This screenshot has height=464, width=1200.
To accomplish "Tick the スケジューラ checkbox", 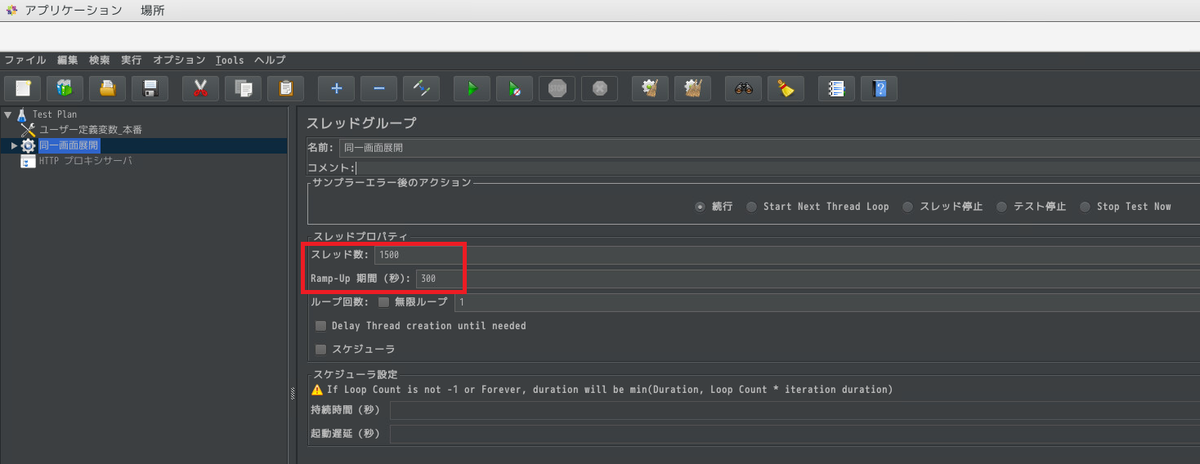I will pyautogui.click(x=321, y=350).
